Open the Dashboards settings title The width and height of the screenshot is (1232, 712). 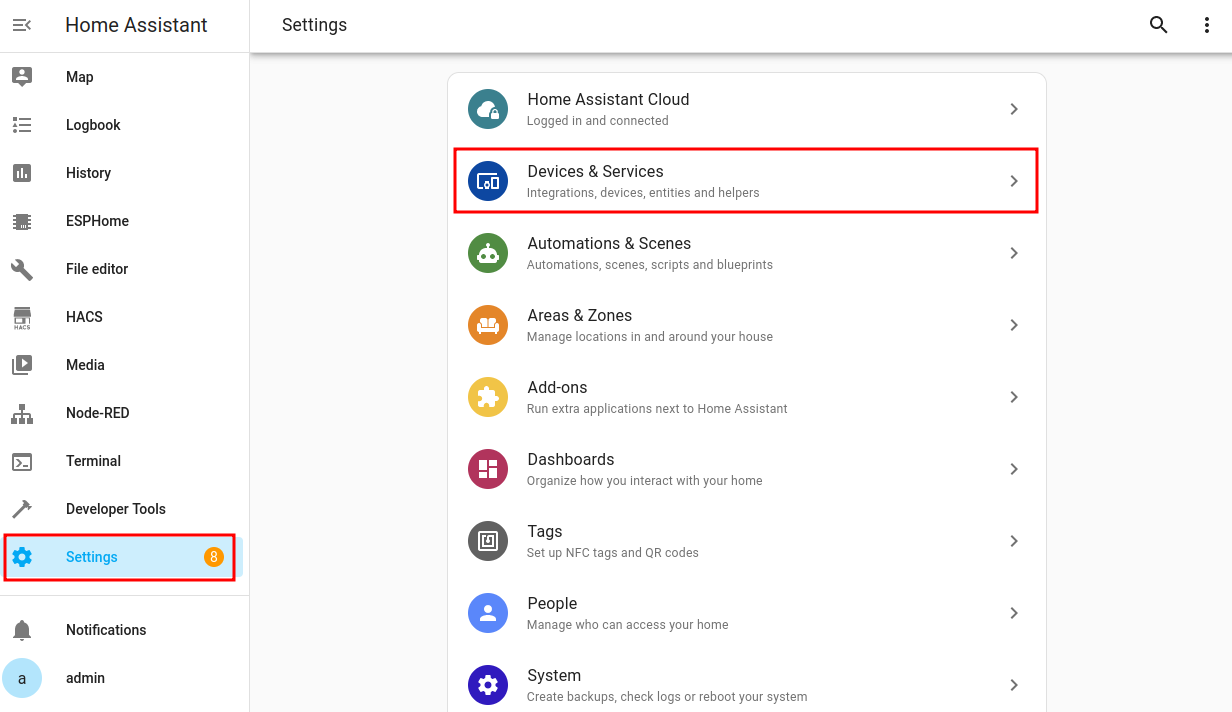(570, 459)
